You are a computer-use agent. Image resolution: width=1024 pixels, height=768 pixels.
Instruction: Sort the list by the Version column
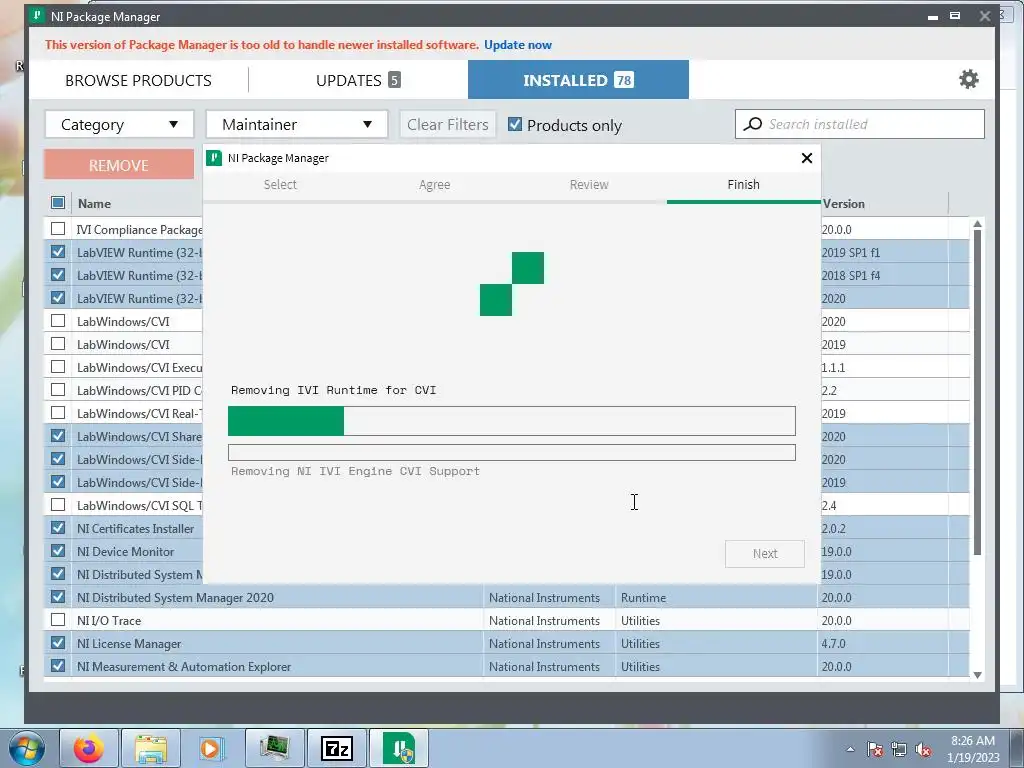[844, 204]
